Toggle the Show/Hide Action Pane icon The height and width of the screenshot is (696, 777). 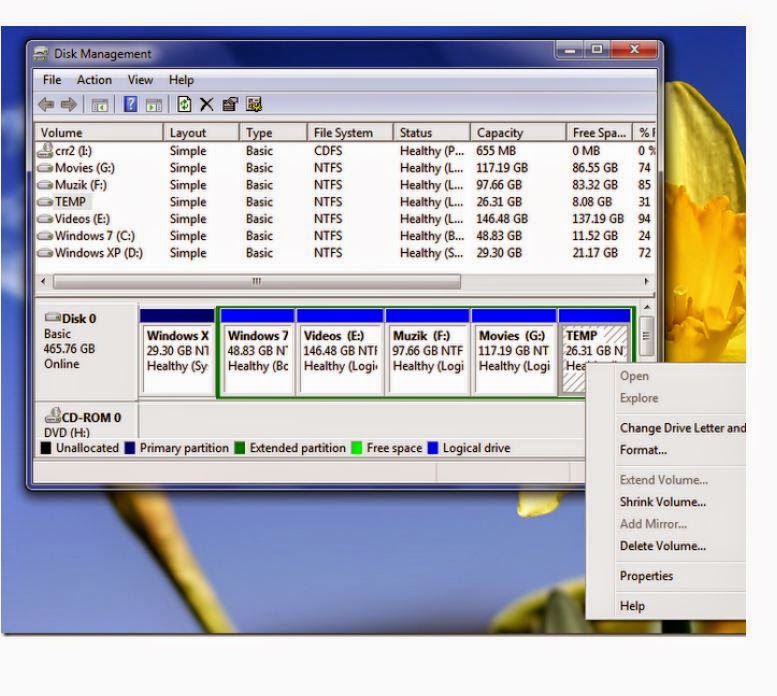154,105
